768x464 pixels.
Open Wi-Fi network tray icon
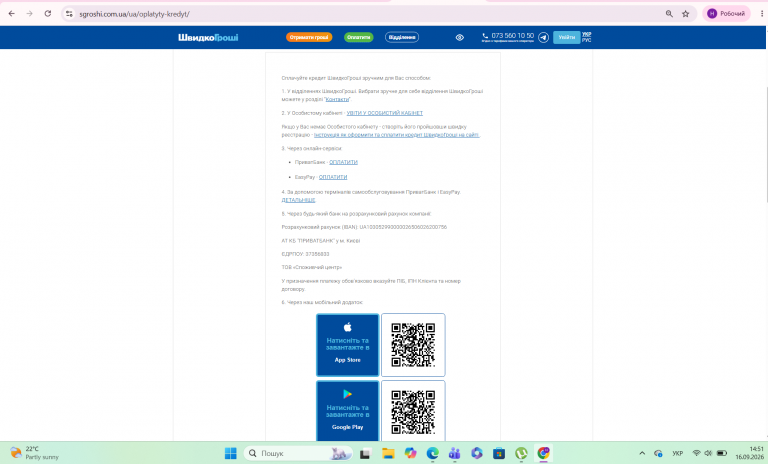[696, 453]
